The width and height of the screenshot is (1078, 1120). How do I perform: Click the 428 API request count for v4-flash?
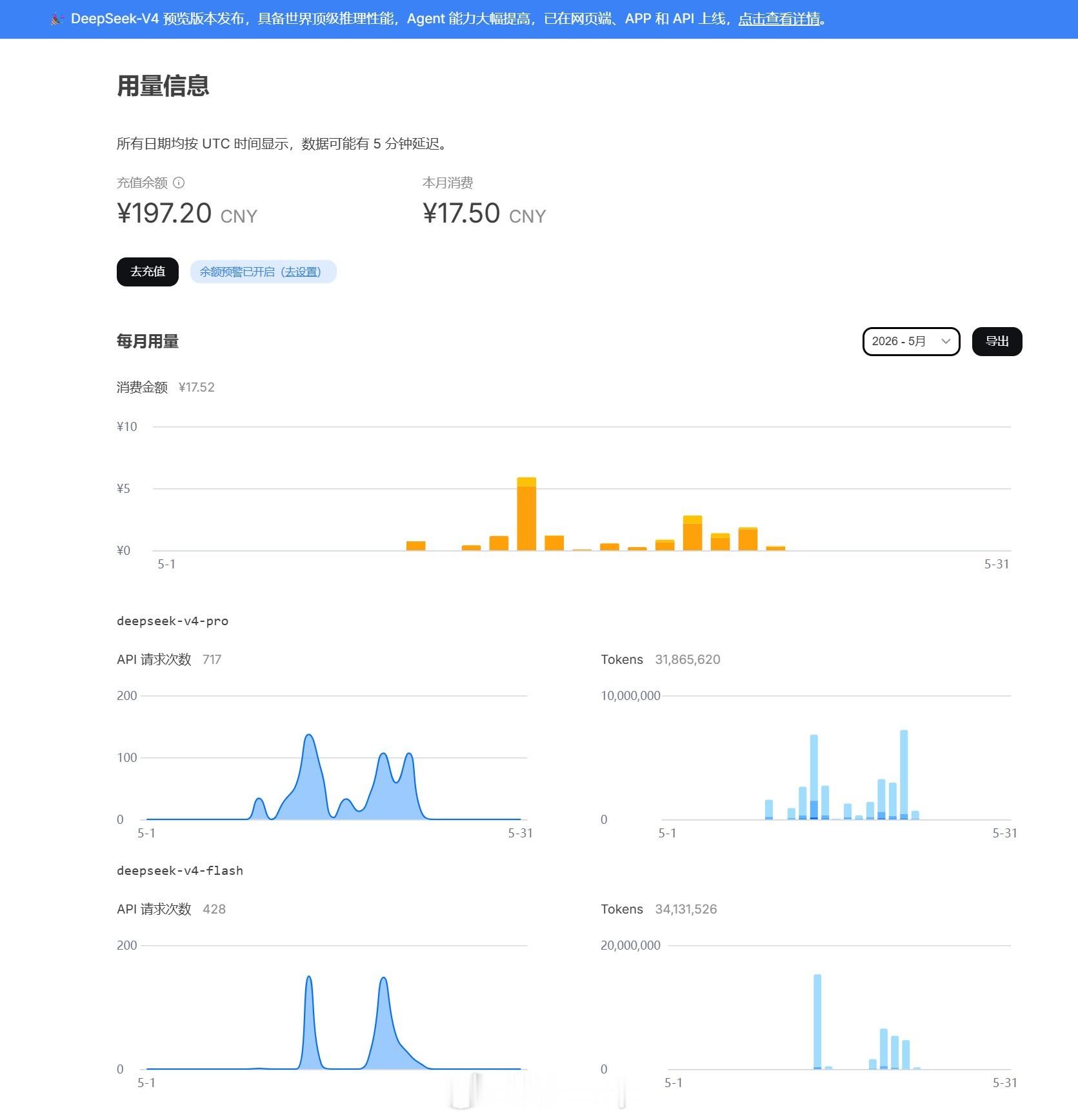(214, 909)
